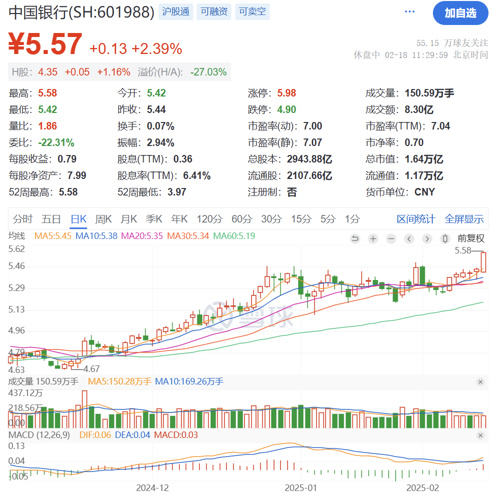Toggle the candlestick style icon
500x500 pixels.
point(445,239)
